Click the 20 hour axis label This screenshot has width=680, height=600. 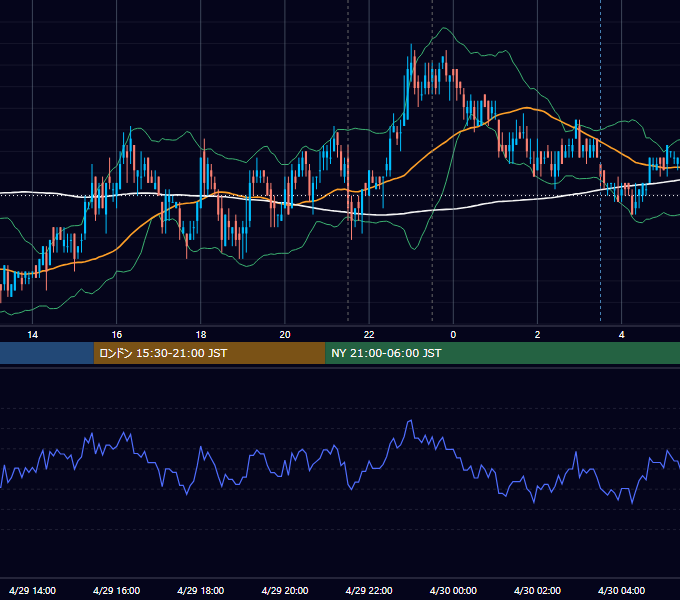[285, 335]
